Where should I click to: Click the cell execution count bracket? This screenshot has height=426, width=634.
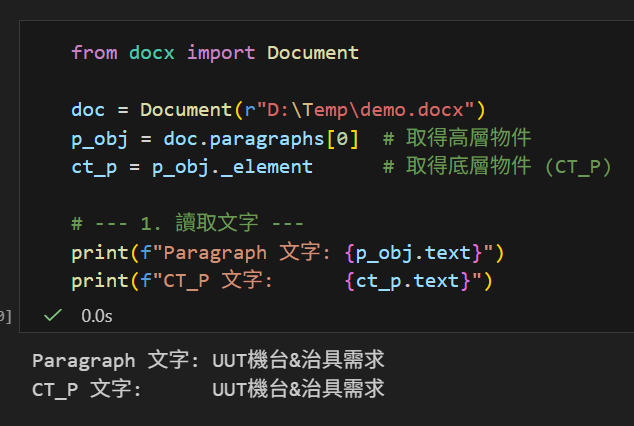6,316
